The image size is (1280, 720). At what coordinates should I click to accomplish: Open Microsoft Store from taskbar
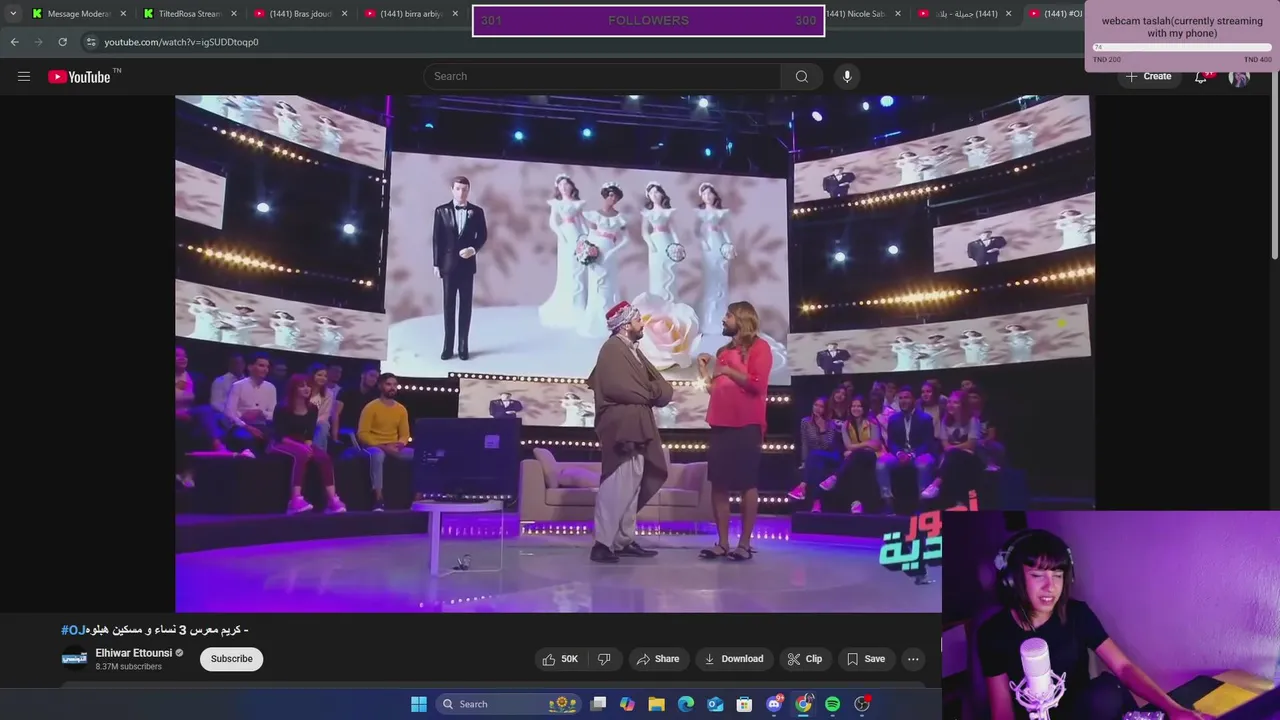coord(744,704)
